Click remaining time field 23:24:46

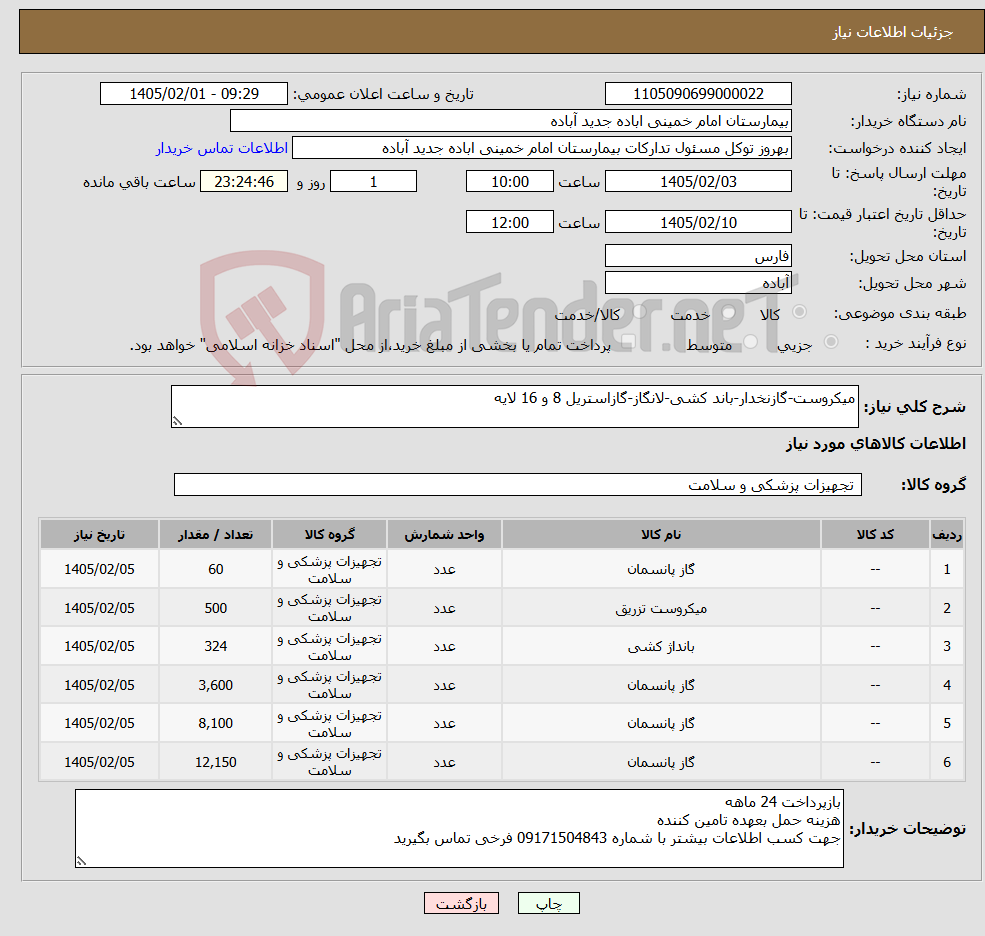tap(244, 182)
